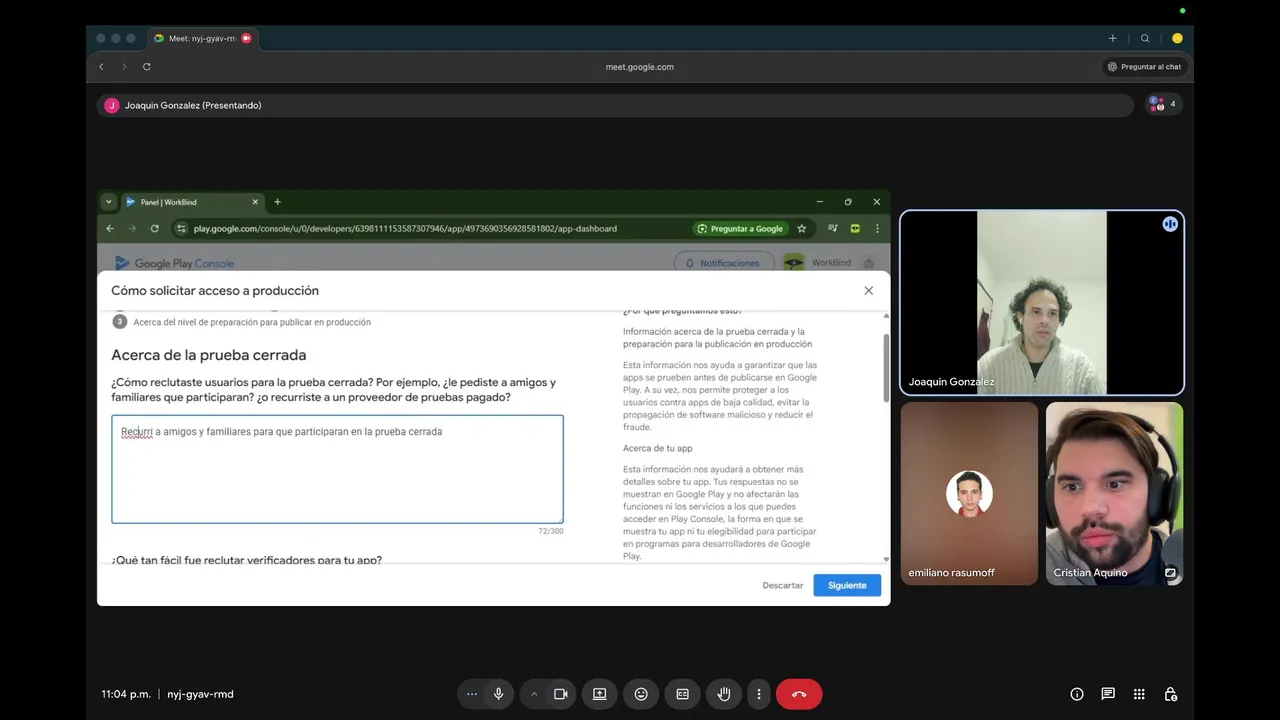Viewport: 1280px width, 720px height.
Task: Close the Cómo solicitar acceso dialog
Action: tap(868, 290)
